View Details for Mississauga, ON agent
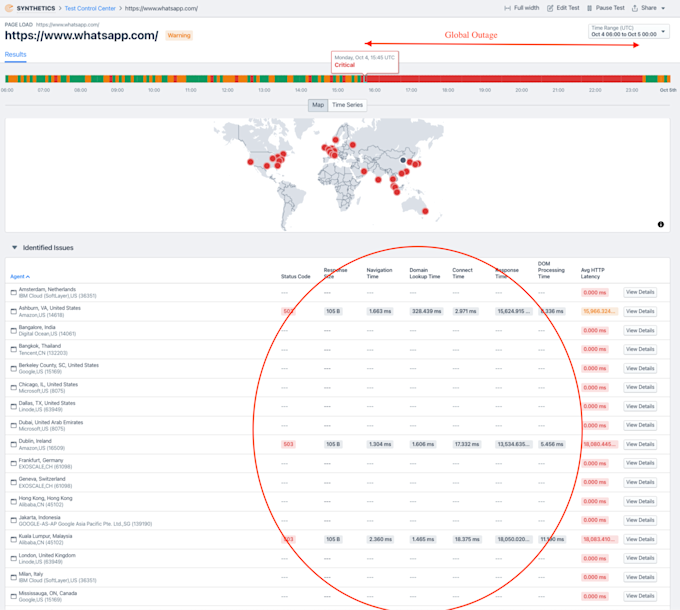 [x=640, y=596]
